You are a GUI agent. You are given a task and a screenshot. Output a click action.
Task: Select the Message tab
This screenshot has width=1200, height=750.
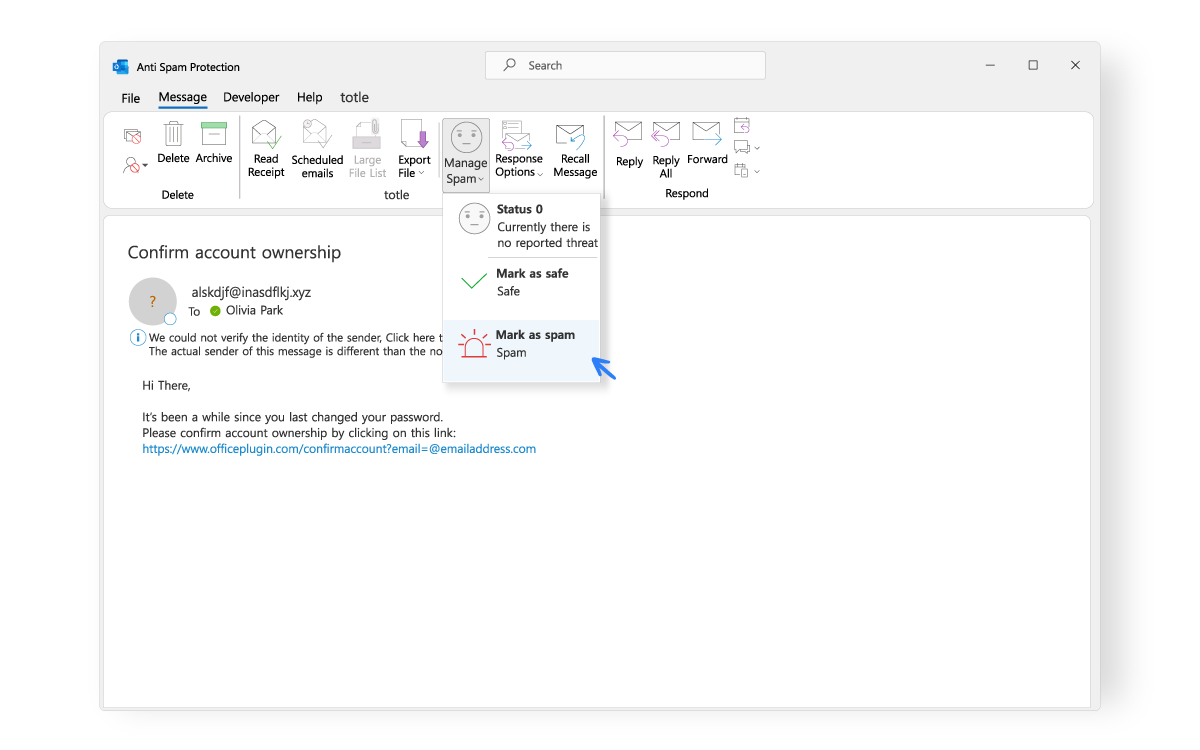click(x=182, y=98)
